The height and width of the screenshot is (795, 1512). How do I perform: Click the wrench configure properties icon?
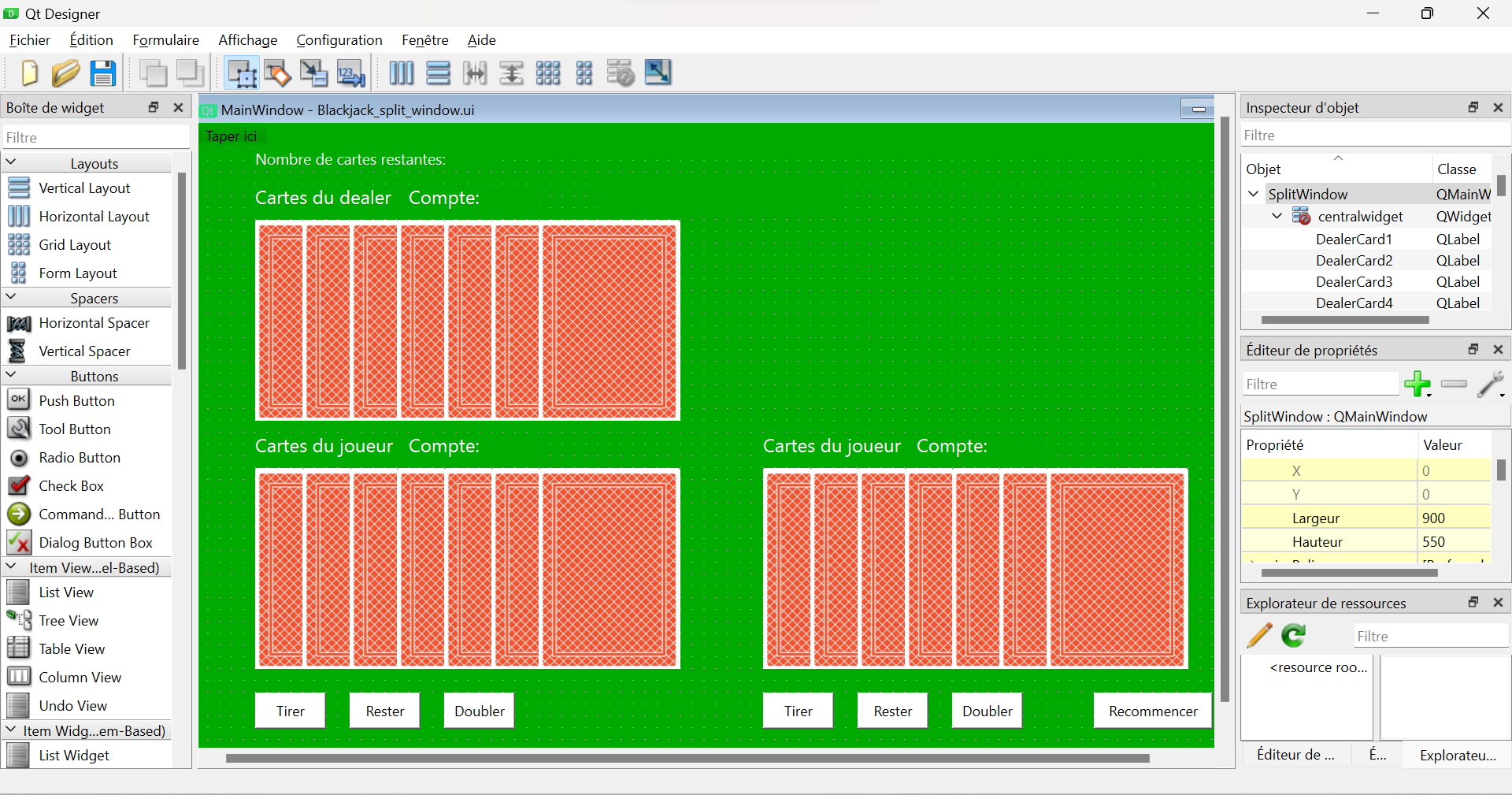[1491, 384]
